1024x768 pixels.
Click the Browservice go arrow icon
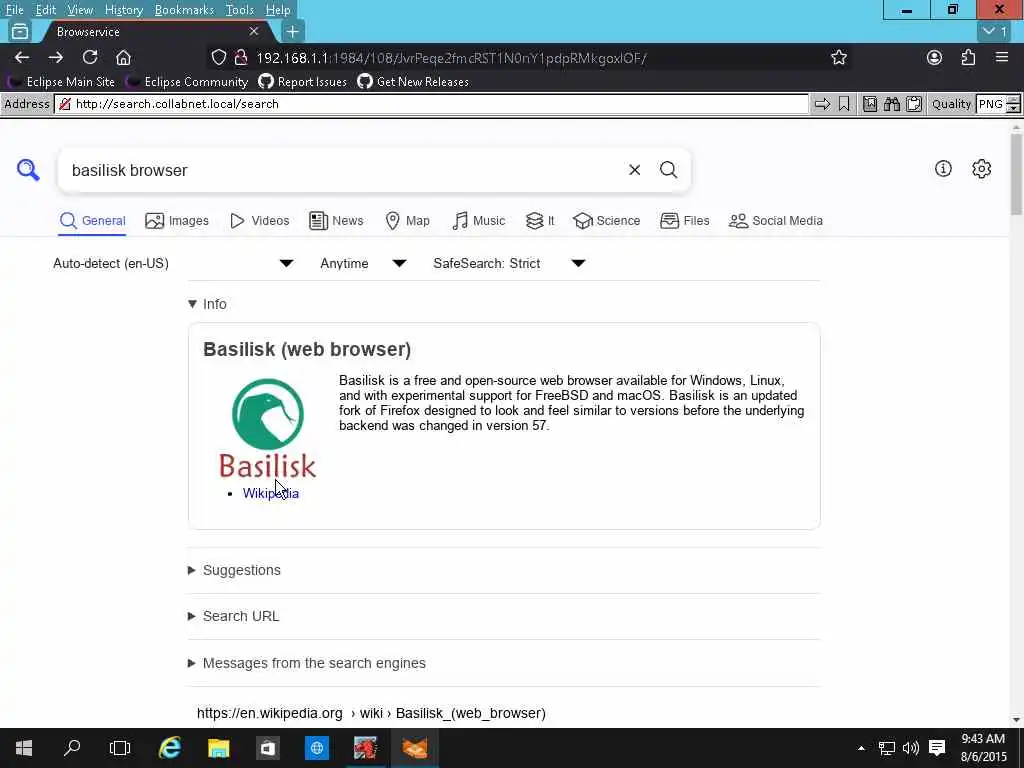(822, 104)
